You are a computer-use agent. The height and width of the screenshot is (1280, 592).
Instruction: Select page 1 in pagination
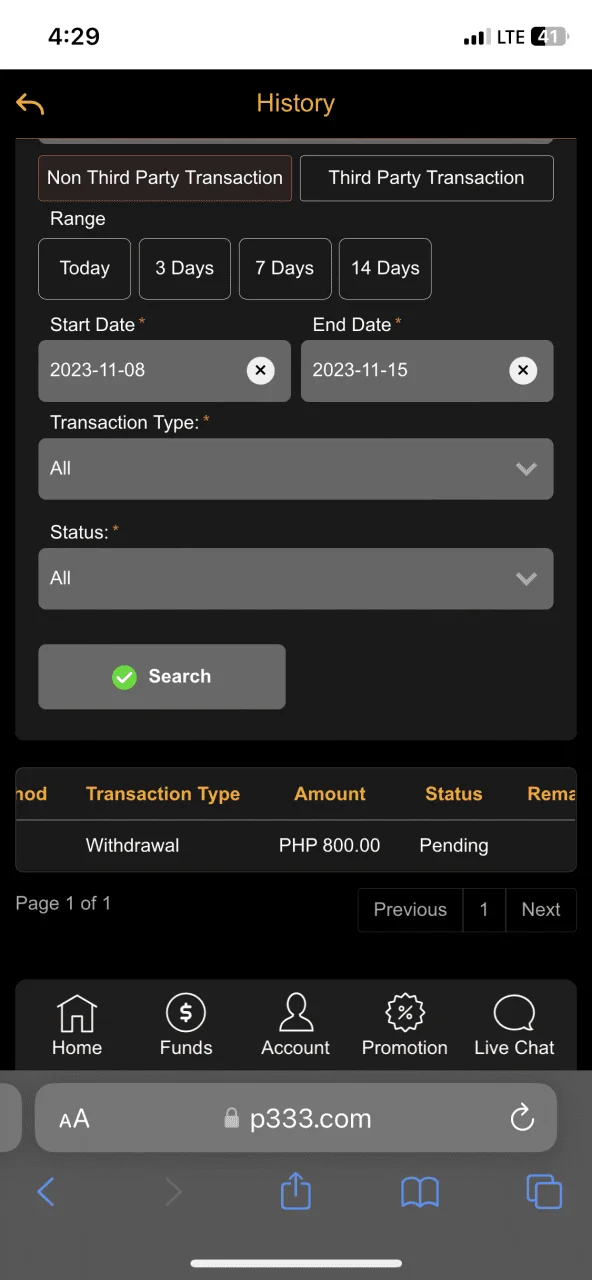[484, 910]
